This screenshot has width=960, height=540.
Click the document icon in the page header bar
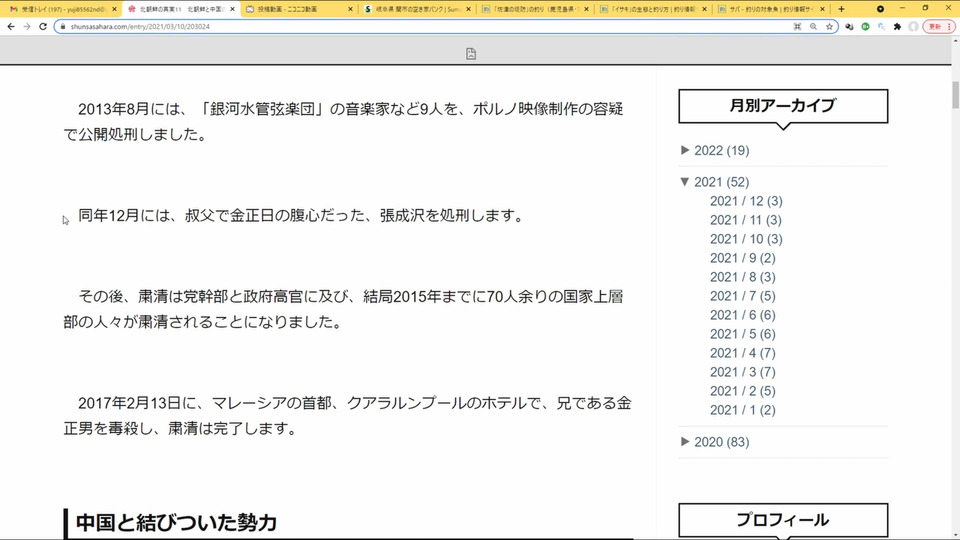471,54
